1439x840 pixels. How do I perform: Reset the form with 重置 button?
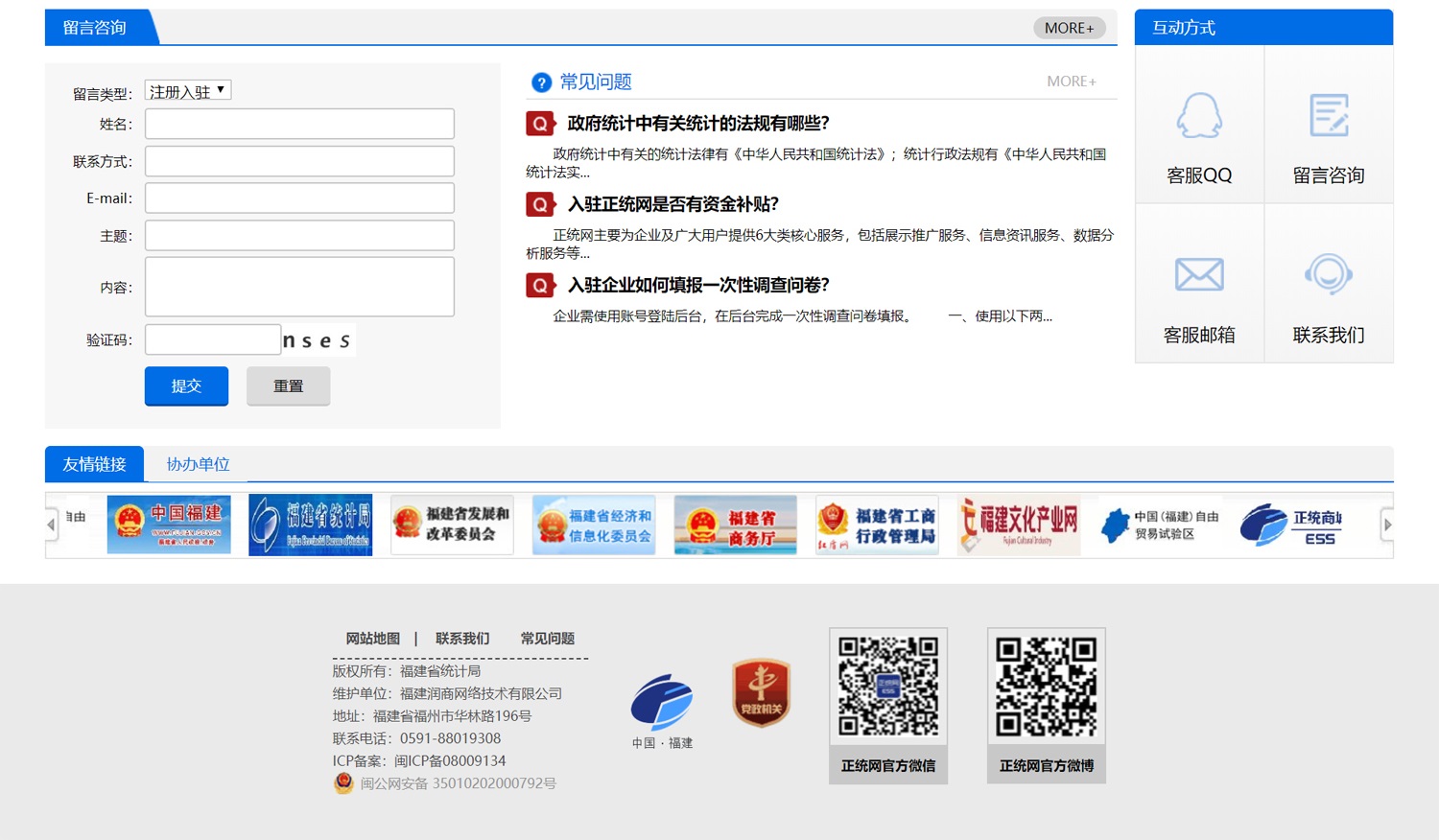pos(288,385)
